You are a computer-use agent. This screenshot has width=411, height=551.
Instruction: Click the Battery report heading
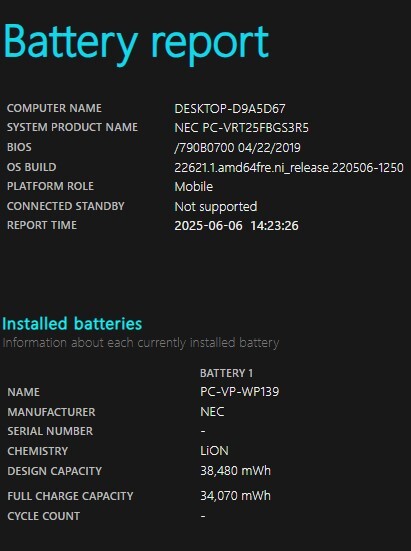coord(136,44)
